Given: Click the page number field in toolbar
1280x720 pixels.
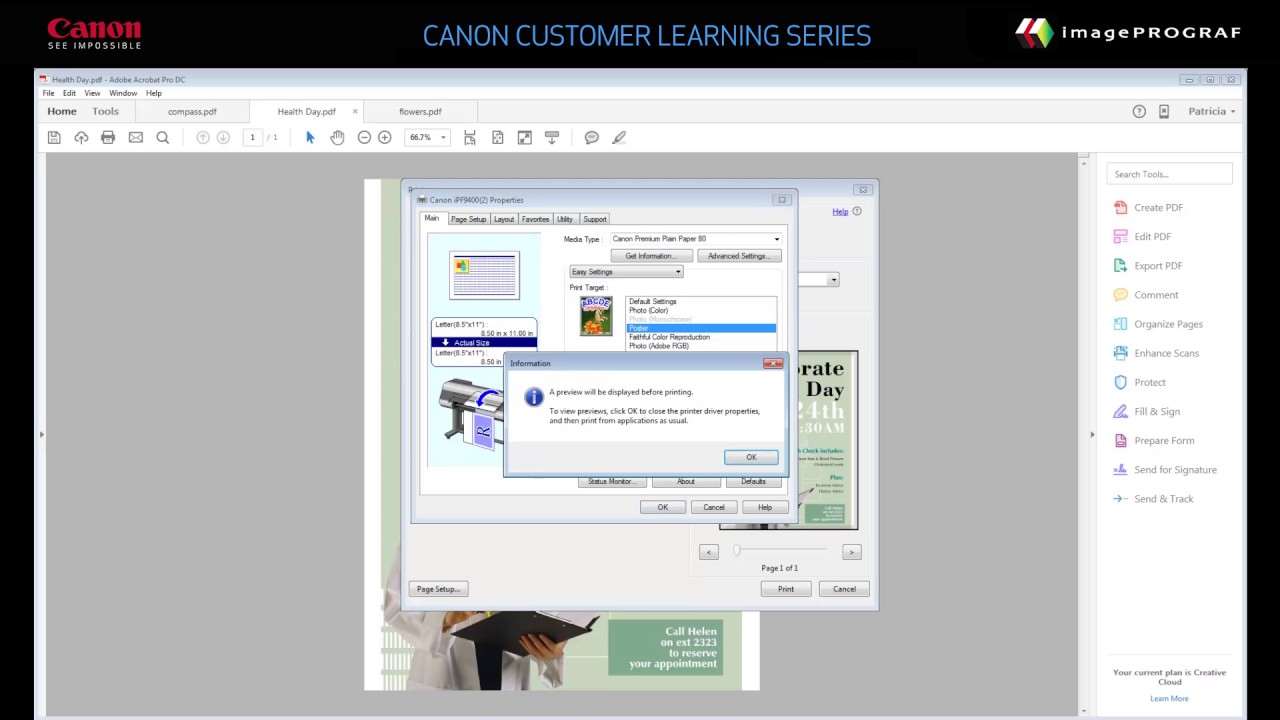Looking at the screenshot, I should [x=253, y=137].
